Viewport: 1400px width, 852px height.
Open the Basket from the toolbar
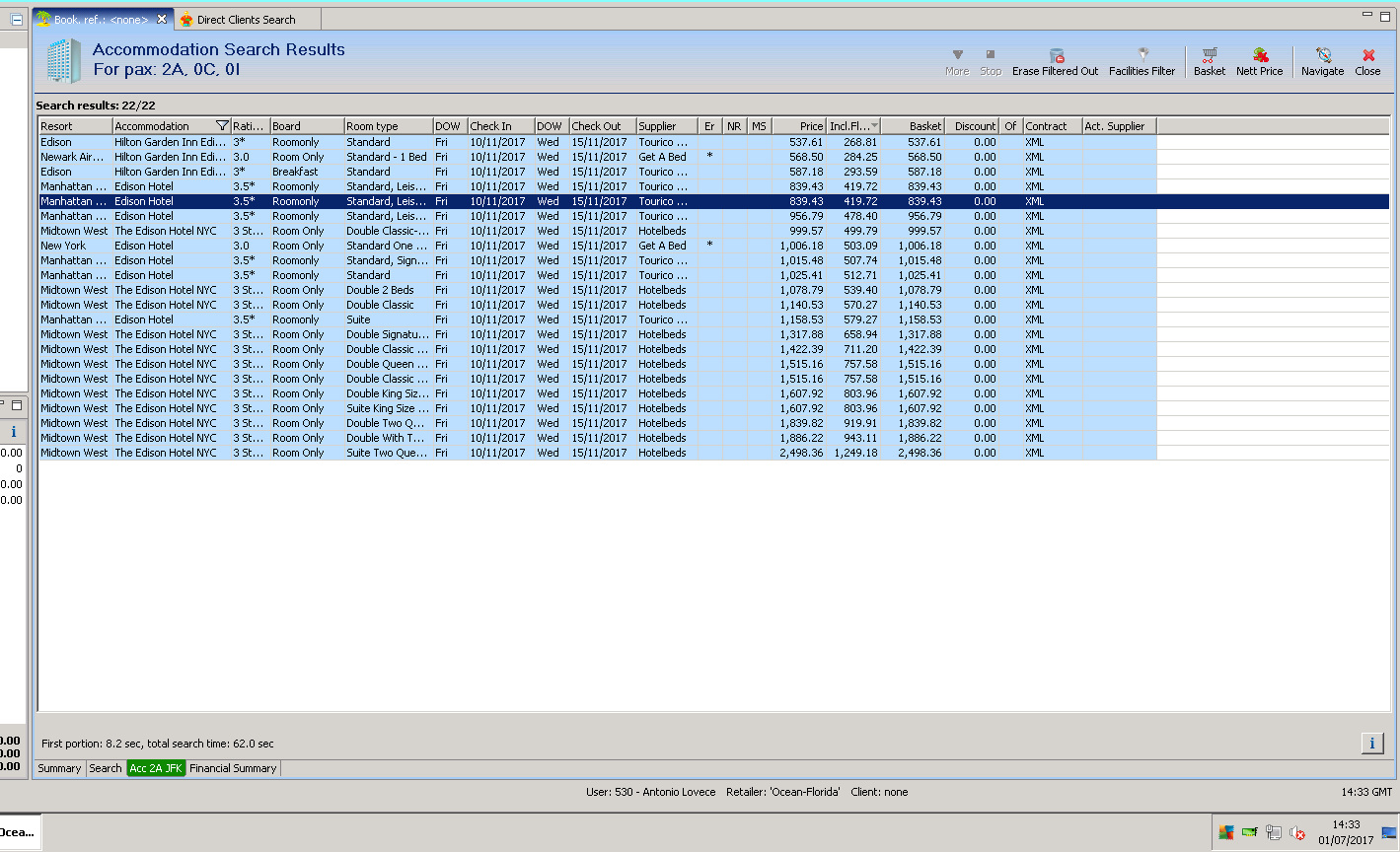[1210, 62]
